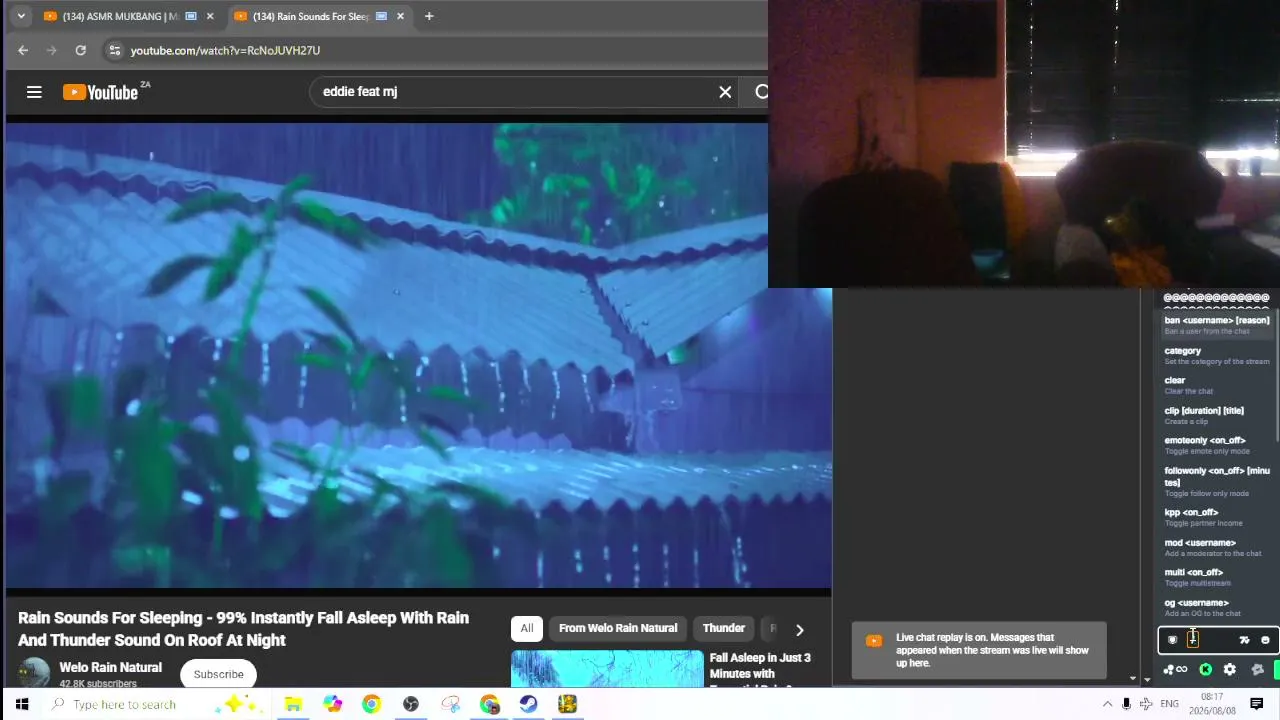Choose the 'clip [duration] [title]' command
1280x720 pixels.
pos(1217,415)
